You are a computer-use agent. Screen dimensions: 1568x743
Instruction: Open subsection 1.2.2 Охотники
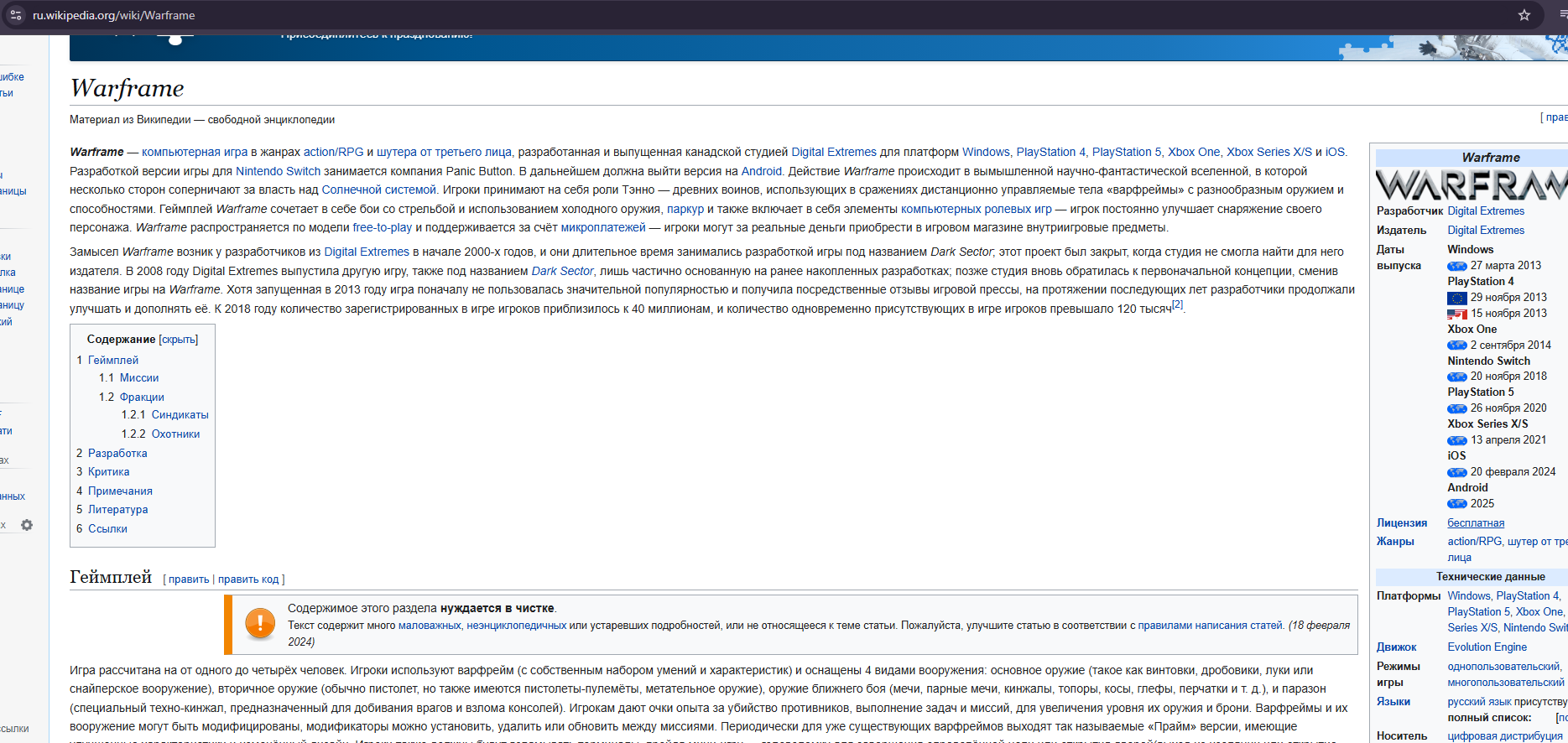coord(176,434)
